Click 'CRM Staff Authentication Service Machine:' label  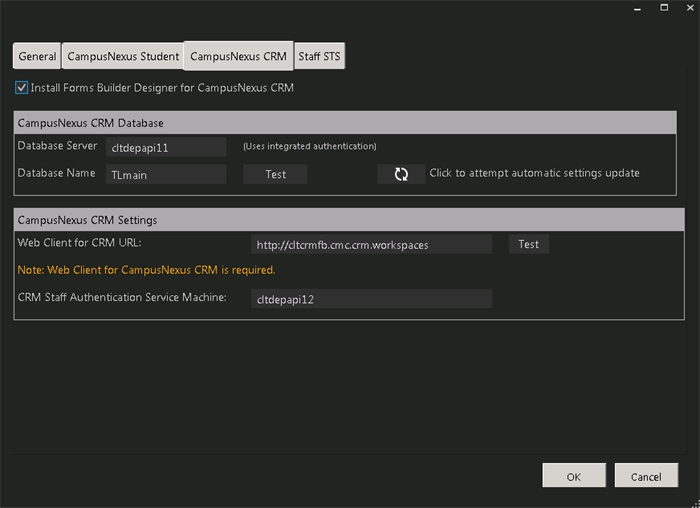[x=122, y=297]
